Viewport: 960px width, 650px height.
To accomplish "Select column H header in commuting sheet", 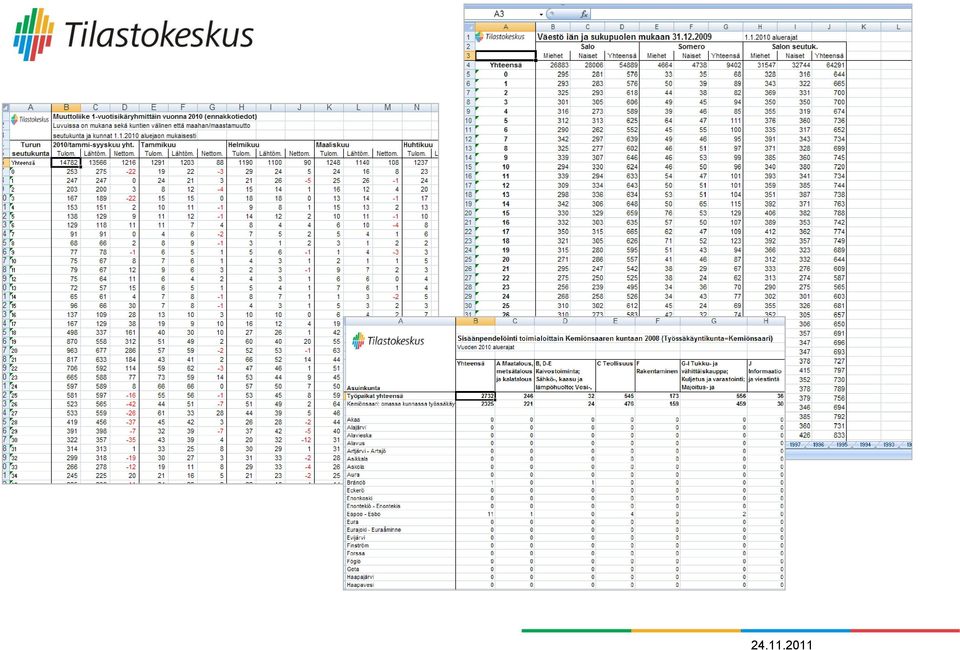I will 765,321.
